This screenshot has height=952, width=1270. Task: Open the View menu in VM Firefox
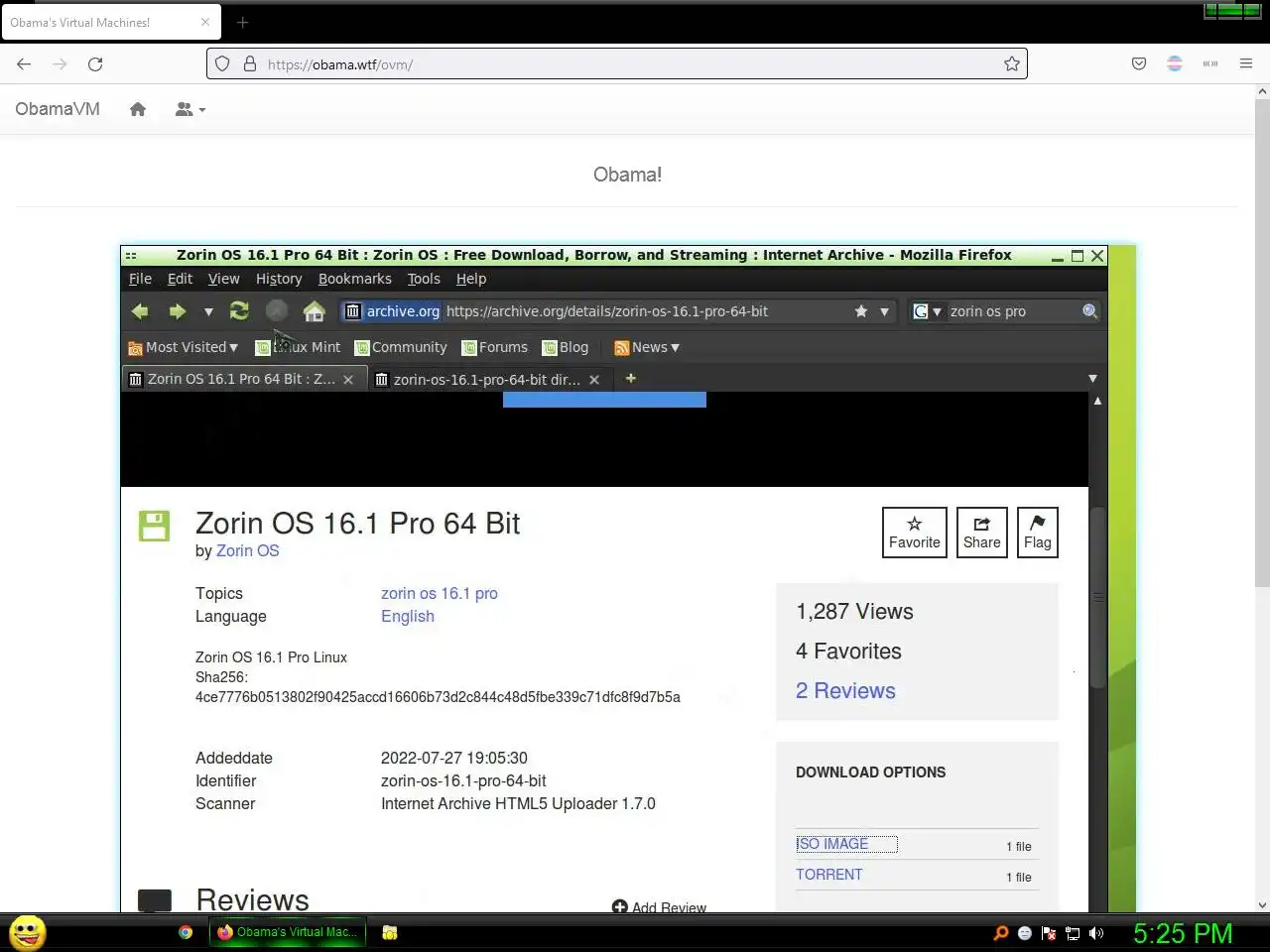click(223, 279)
